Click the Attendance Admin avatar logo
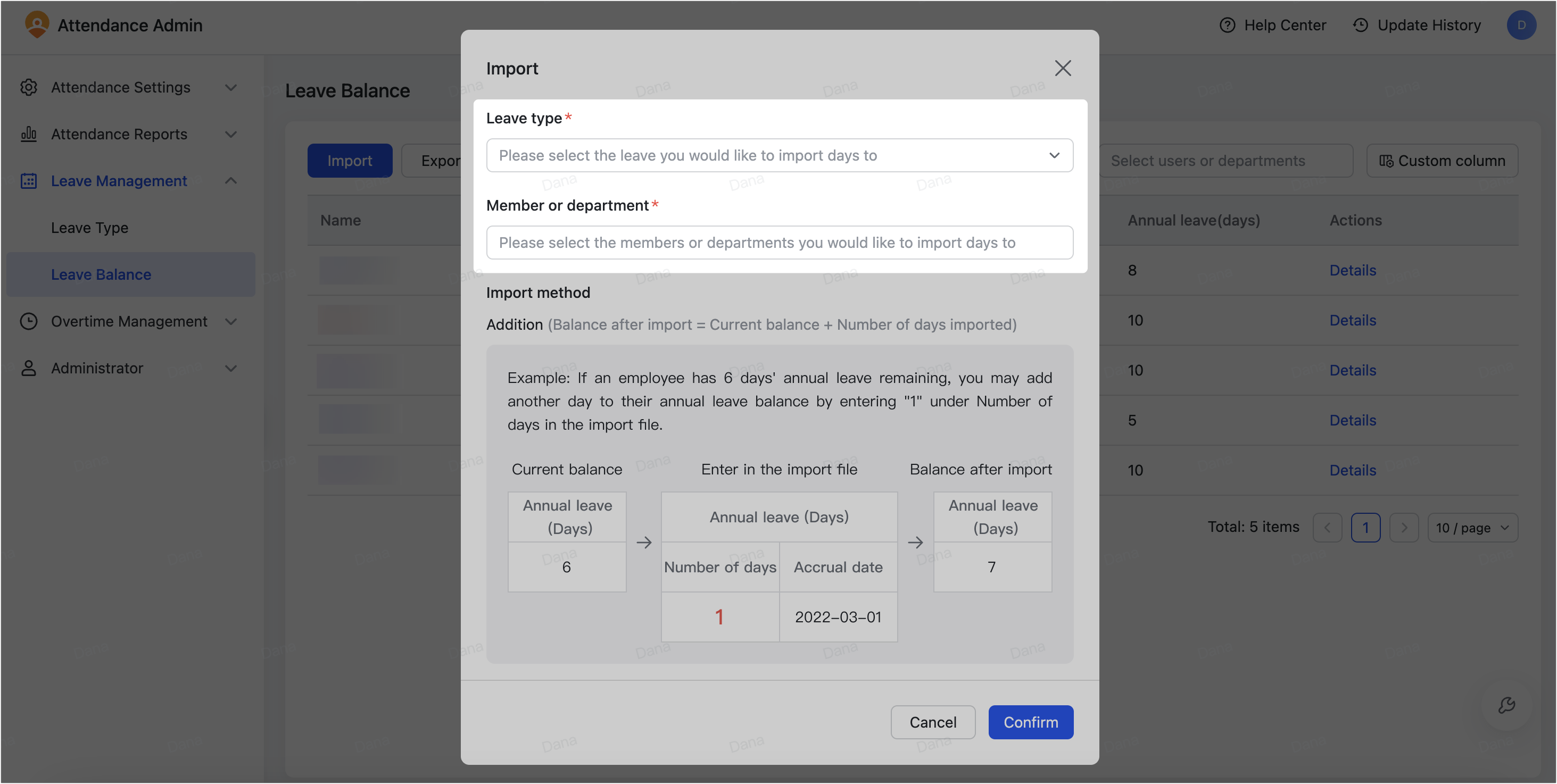This screenshot has height=784, width=1557. (x=37, y=25)
